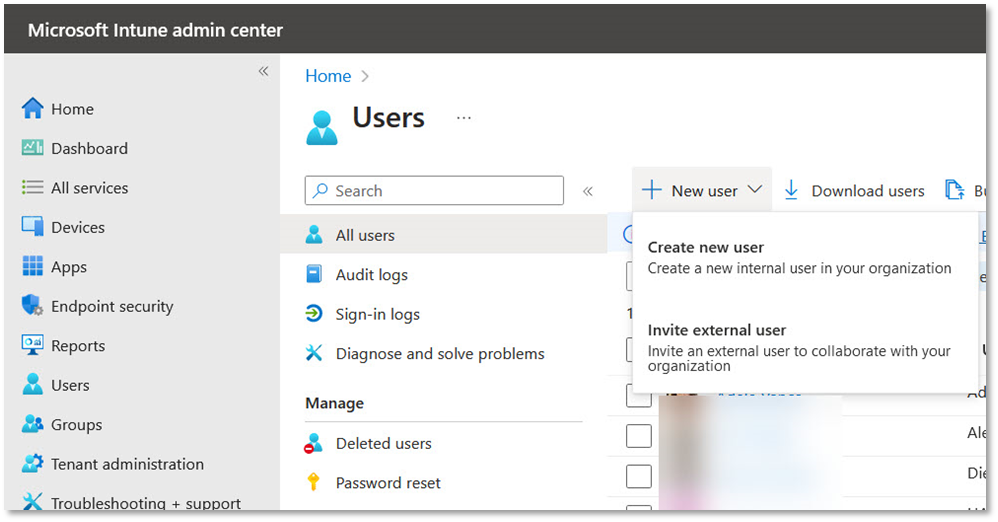The image size is (998, 522).
Task: Follow the Home breadcrumb link
Action: [328, 76]
